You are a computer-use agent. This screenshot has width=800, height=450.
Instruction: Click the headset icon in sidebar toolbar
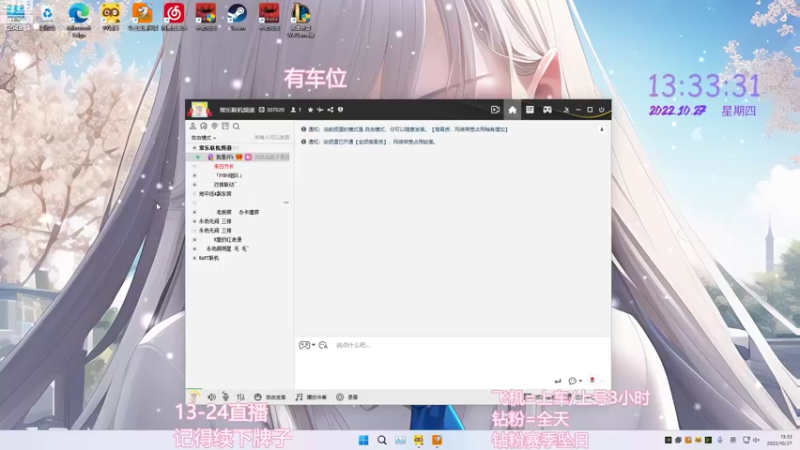click(x=204, y=126)
